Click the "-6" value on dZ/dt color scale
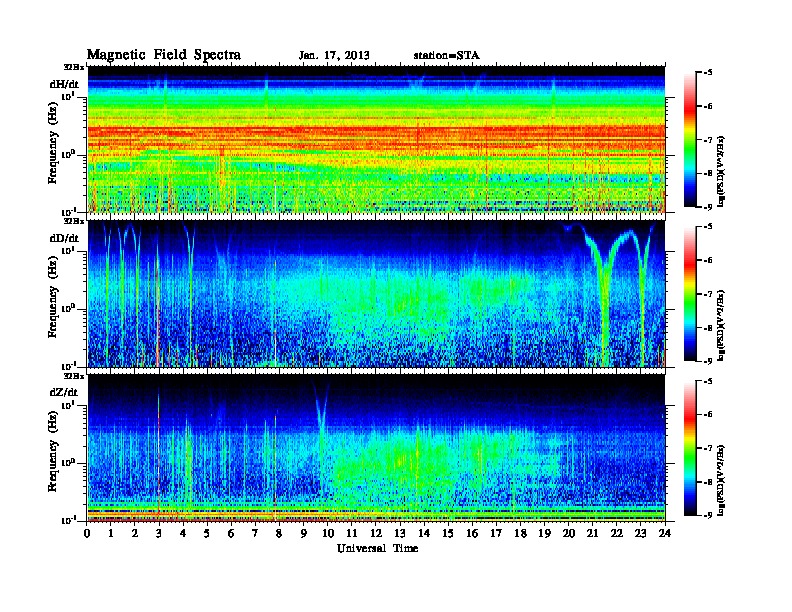This screenshot has height=612, width=792. coord(708,414)
